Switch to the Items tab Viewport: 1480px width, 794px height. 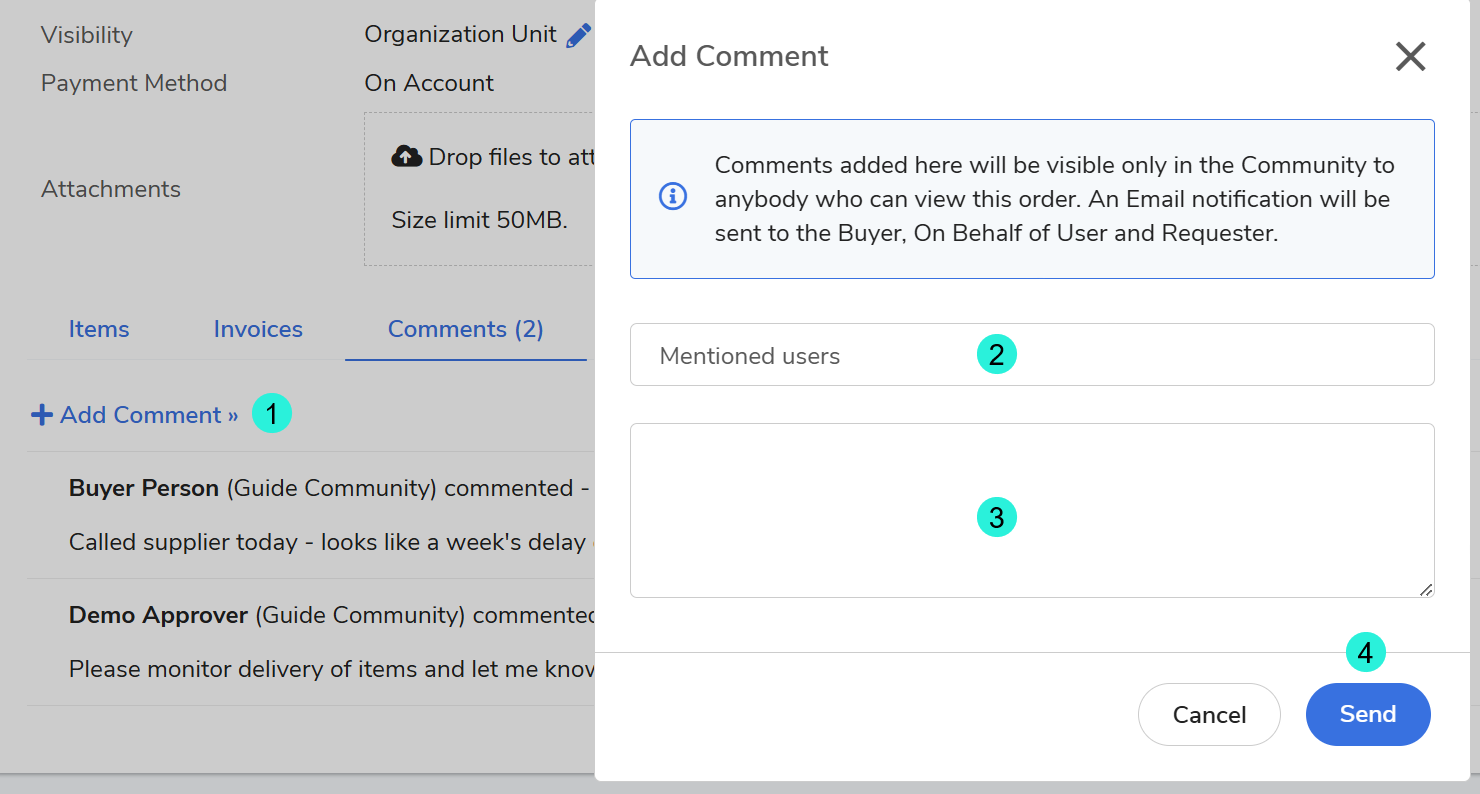[x=99, y=329]
